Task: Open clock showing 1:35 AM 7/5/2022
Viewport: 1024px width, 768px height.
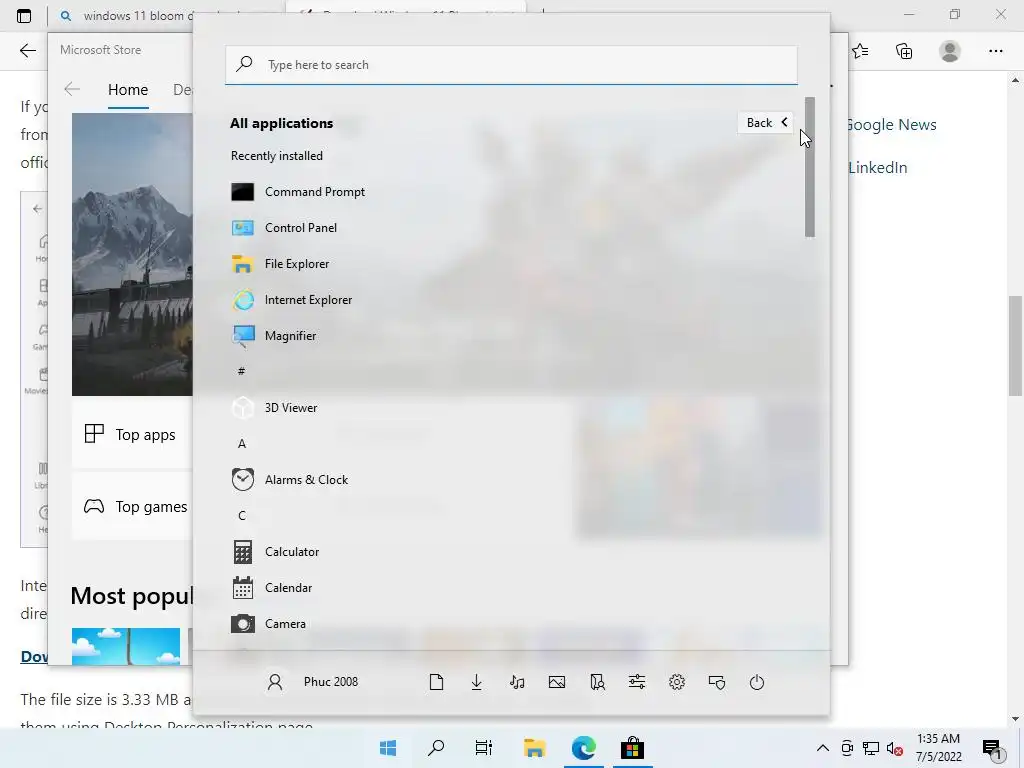Action: tap(938, 748)
